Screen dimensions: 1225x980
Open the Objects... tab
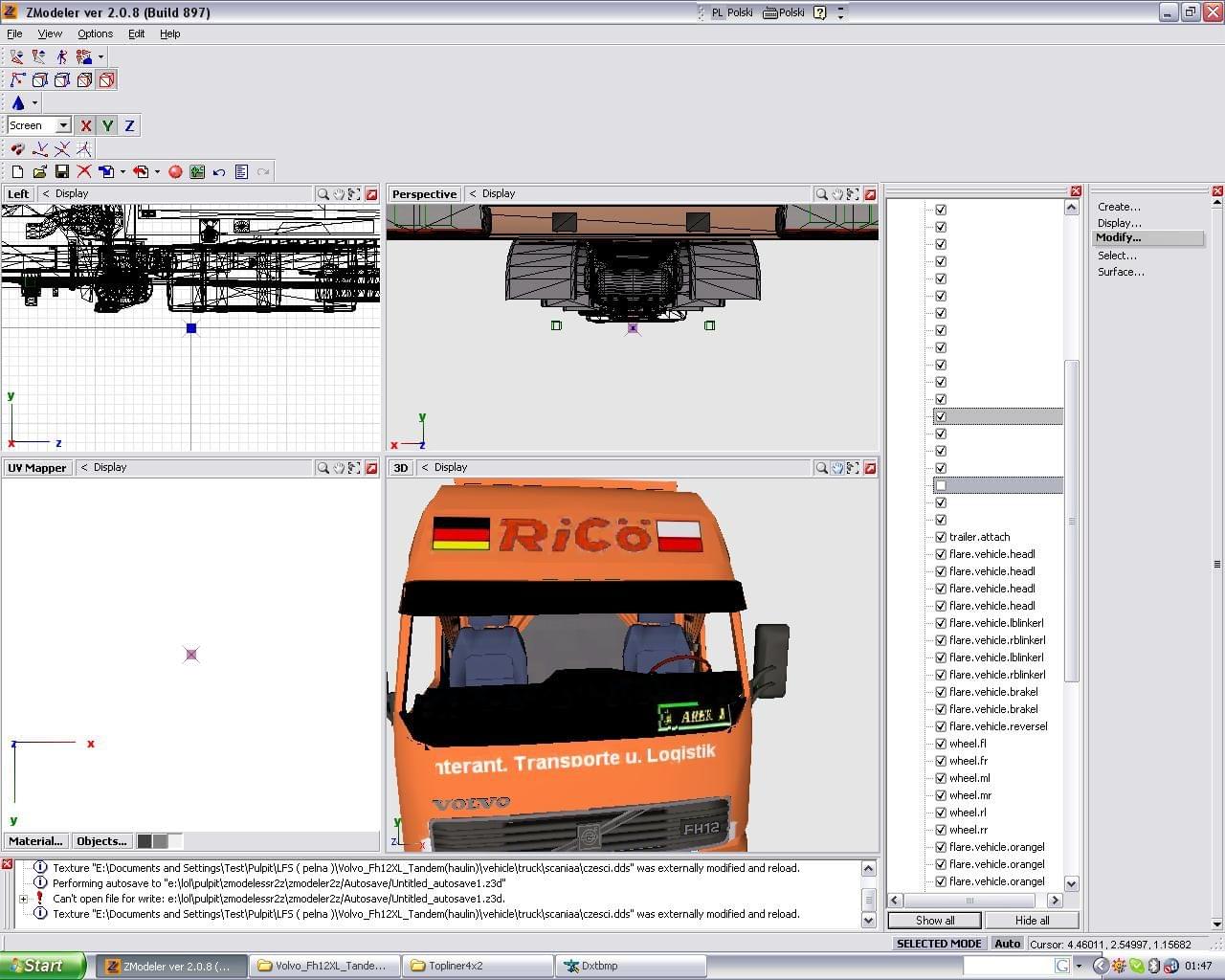pyautogui.click(x=101, y=841)
